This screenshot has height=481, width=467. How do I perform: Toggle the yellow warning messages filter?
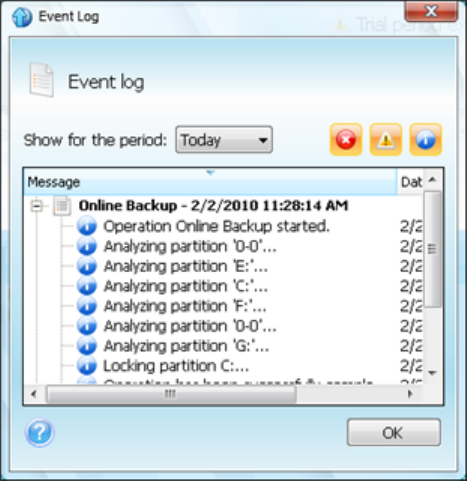pyautogui.click(x=386, y=140)
